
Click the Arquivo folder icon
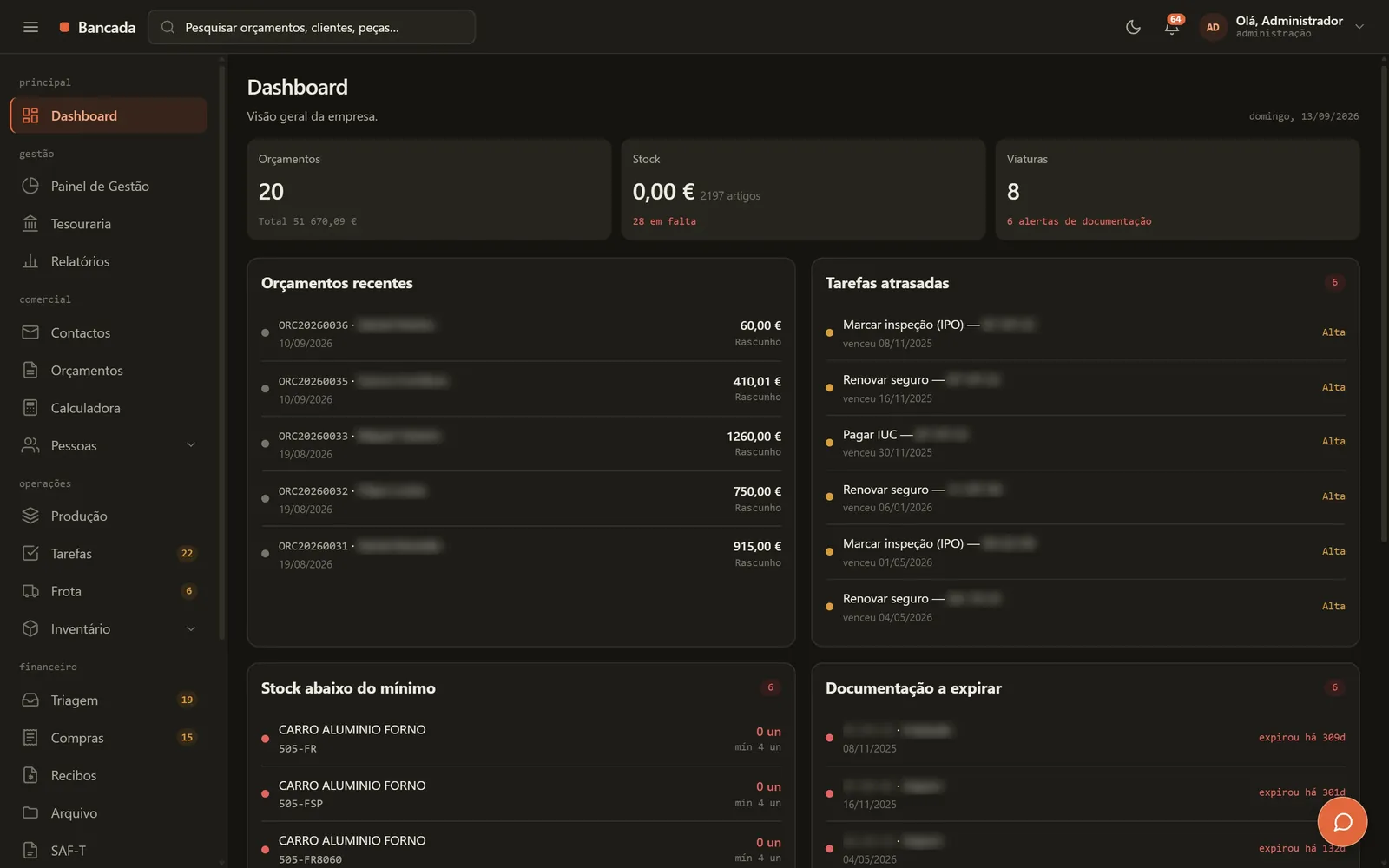(30, 812)
